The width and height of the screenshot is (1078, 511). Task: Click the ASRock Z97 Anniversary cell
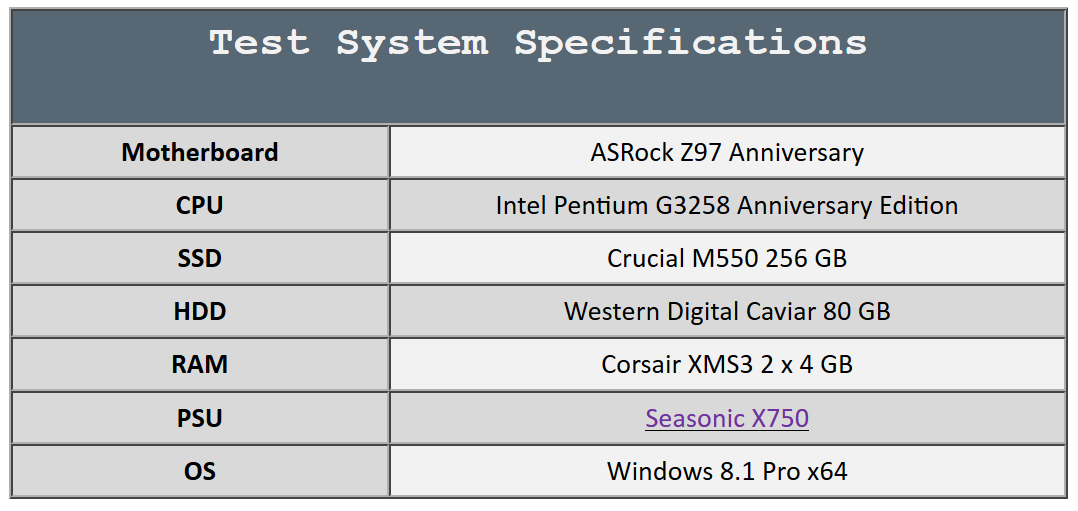[727, 152]
